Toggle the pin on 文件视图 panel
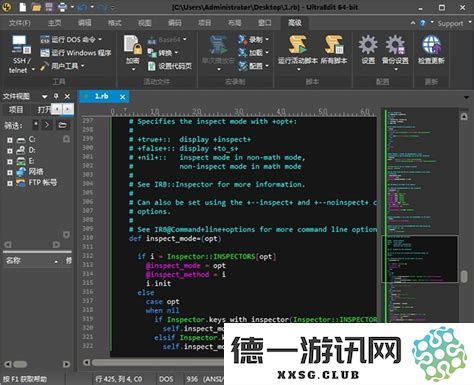Screen dimensions: 474x385 coord(56,96)
